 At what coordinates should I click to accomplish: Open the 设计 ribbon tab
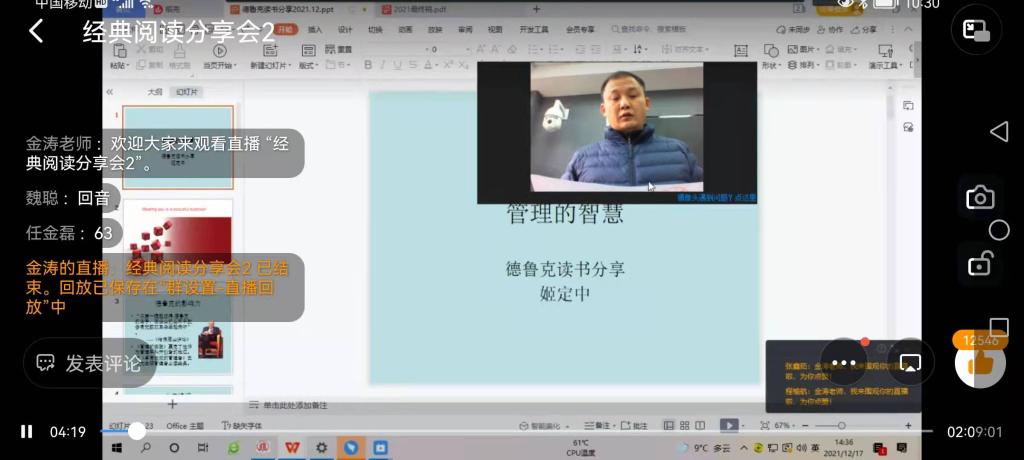click(345, 30)
